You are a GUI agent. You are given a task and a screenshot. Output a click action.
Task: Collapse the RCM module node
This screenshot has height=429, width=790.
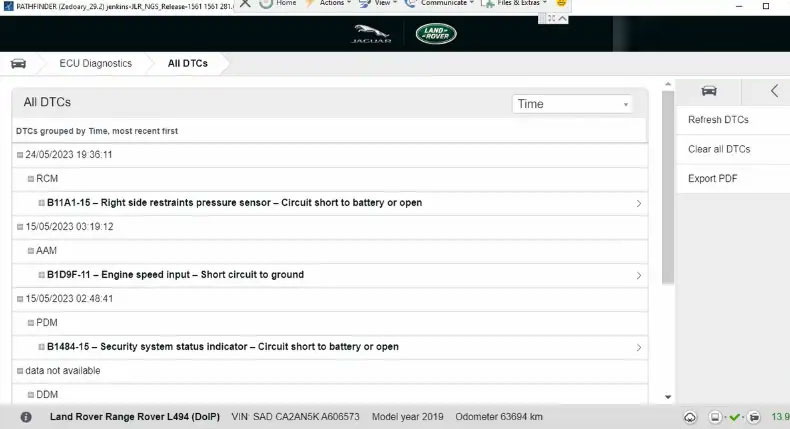(31, 179)
